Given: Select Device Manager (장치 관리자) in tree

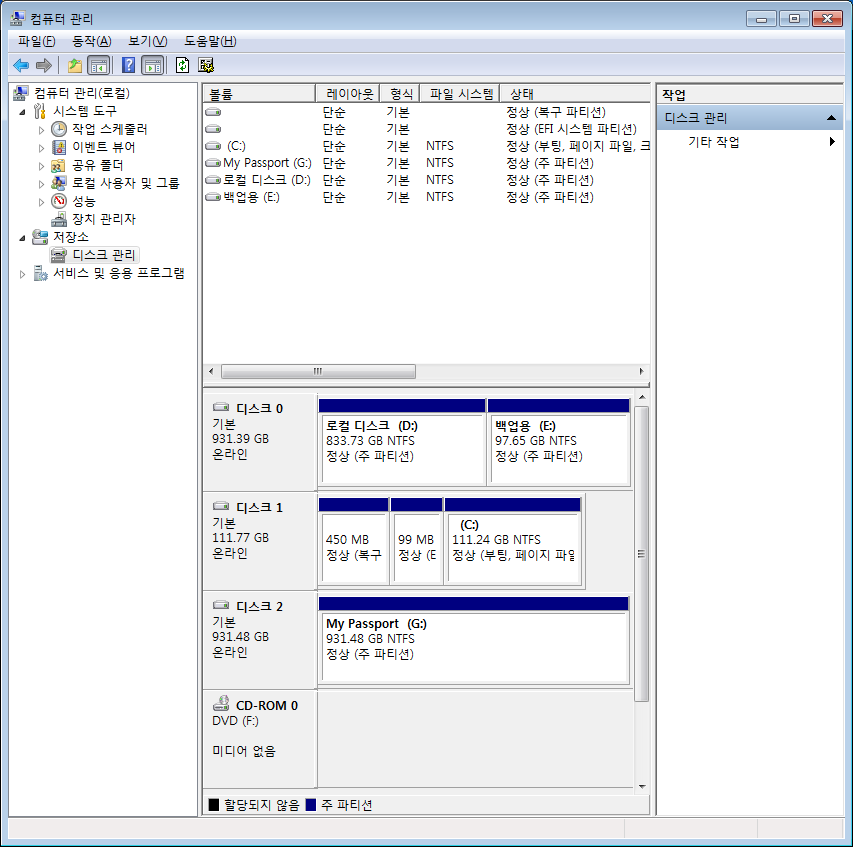Looking at the screenshot, I should 104,219.
